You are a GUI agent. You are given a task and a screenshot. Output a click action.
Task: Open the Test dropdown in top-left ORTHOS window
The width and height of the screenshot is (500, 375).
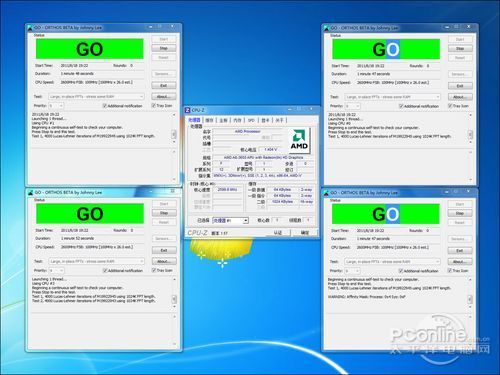pyautogui.click(x=97, y=97)
